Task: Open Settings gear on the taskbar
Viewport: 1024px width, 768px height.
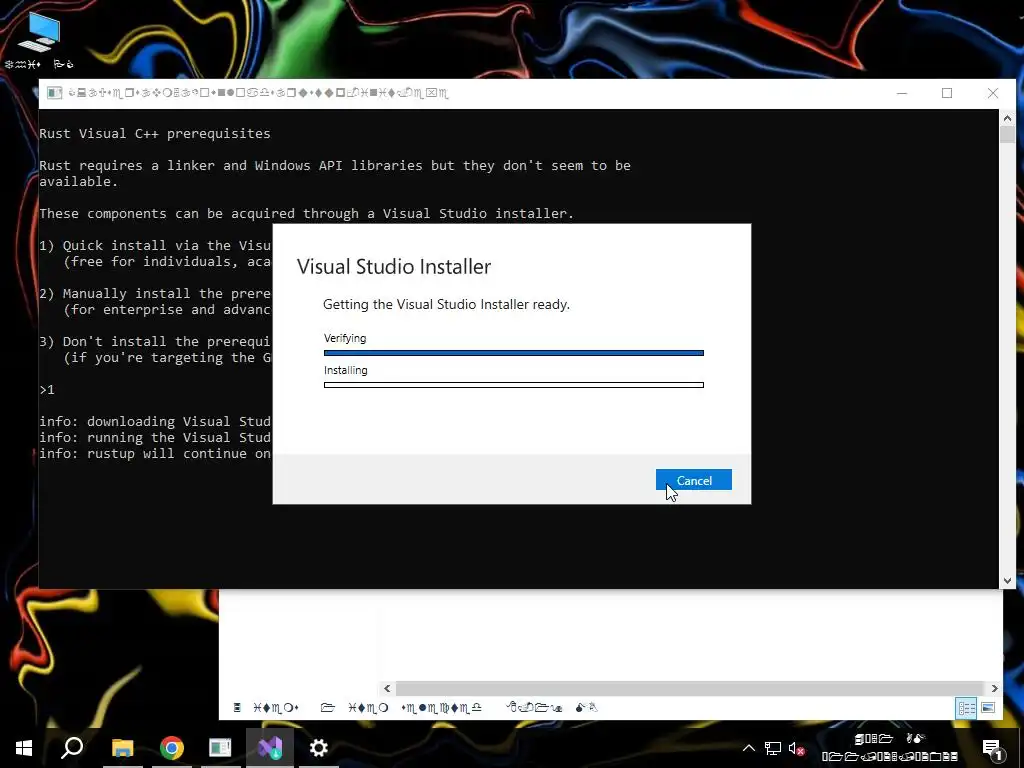Action: 319,748
